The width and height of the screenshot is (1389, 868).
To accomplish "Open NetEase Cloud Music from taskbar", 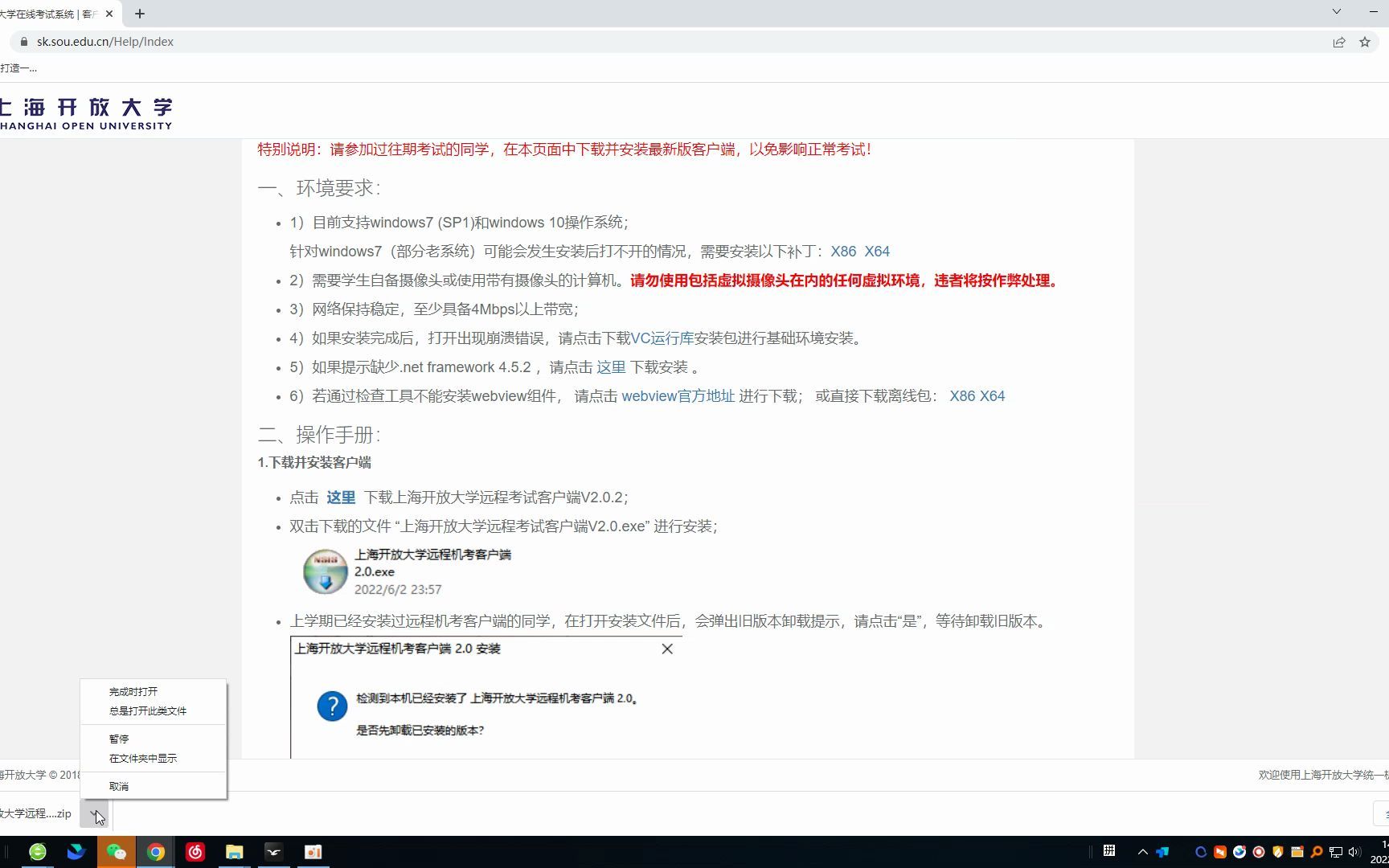I will point(195,852).
